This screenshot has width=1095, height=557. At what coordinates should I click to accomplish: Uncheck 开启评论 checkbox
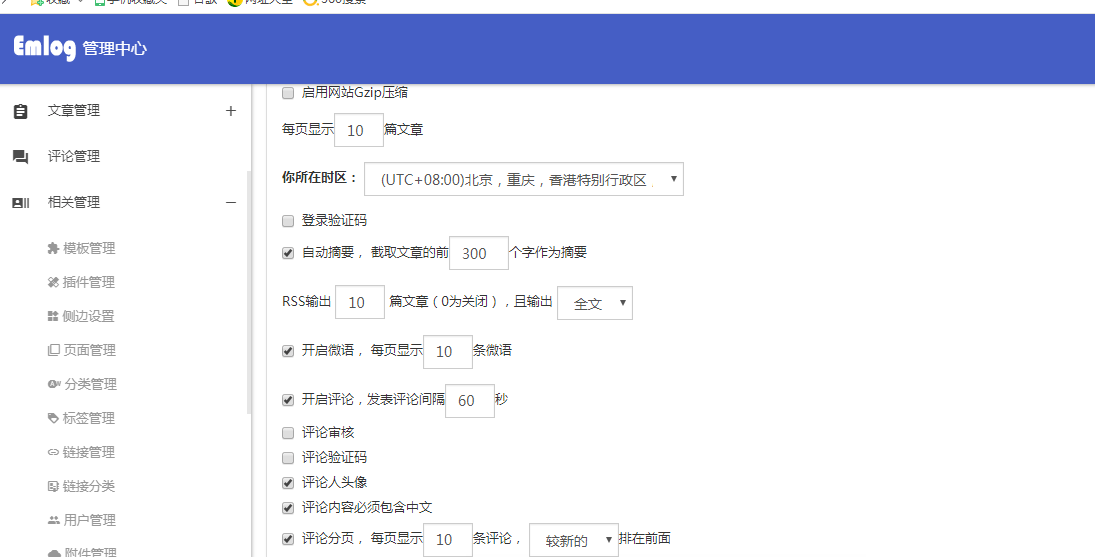coord(288,400)
